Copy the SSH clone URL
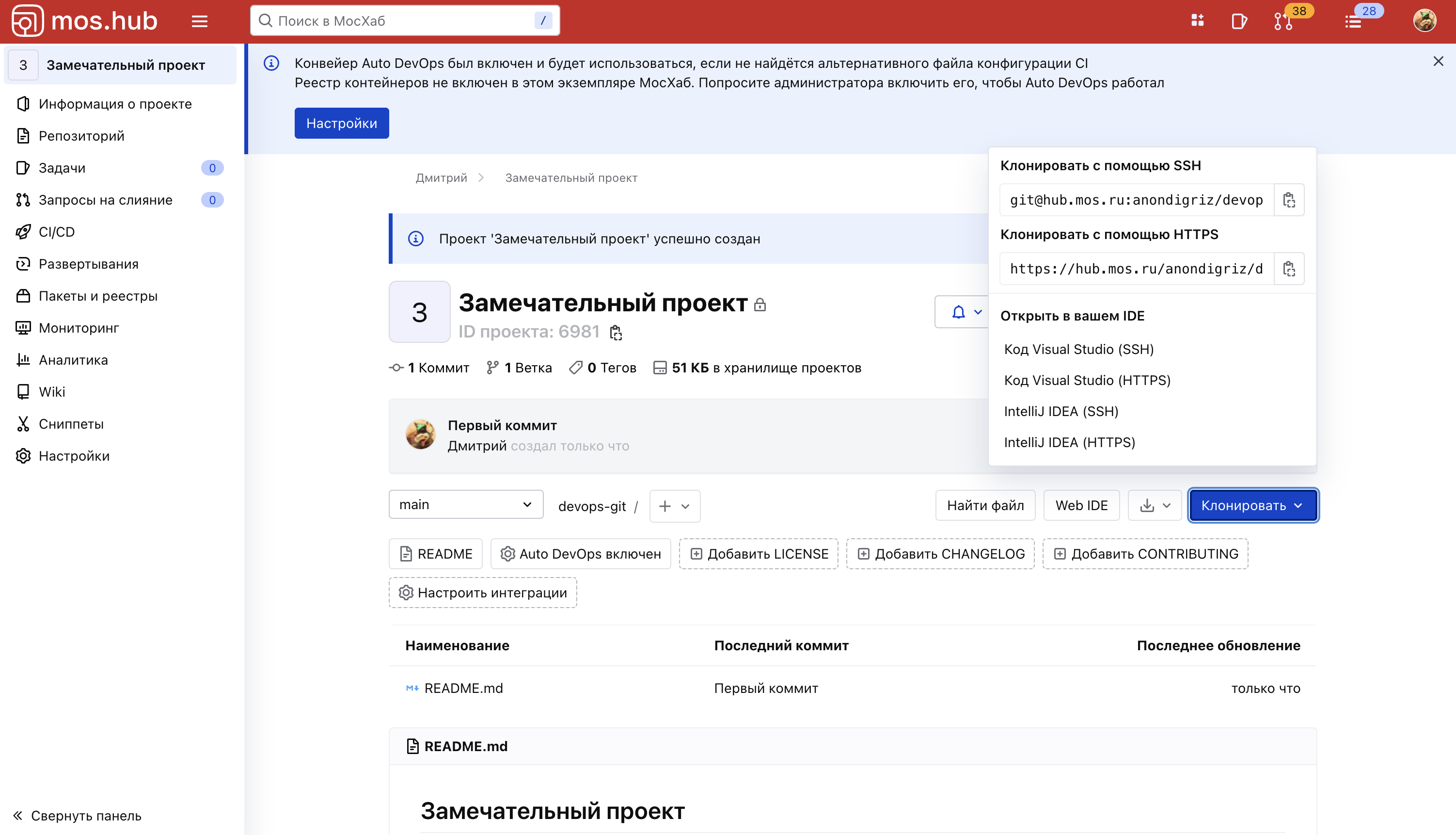 click(1289, 200)
